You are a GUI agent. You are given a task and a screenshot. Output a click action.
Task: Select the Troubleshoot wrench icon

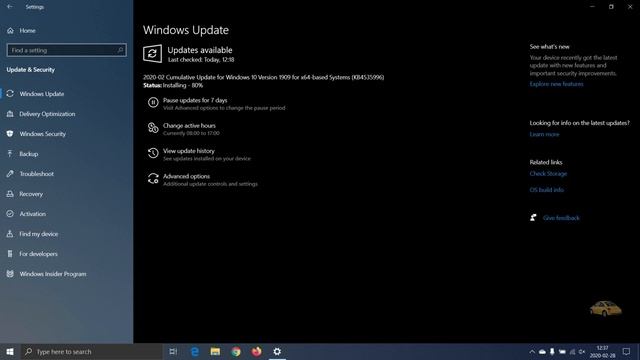pos(10,174)
